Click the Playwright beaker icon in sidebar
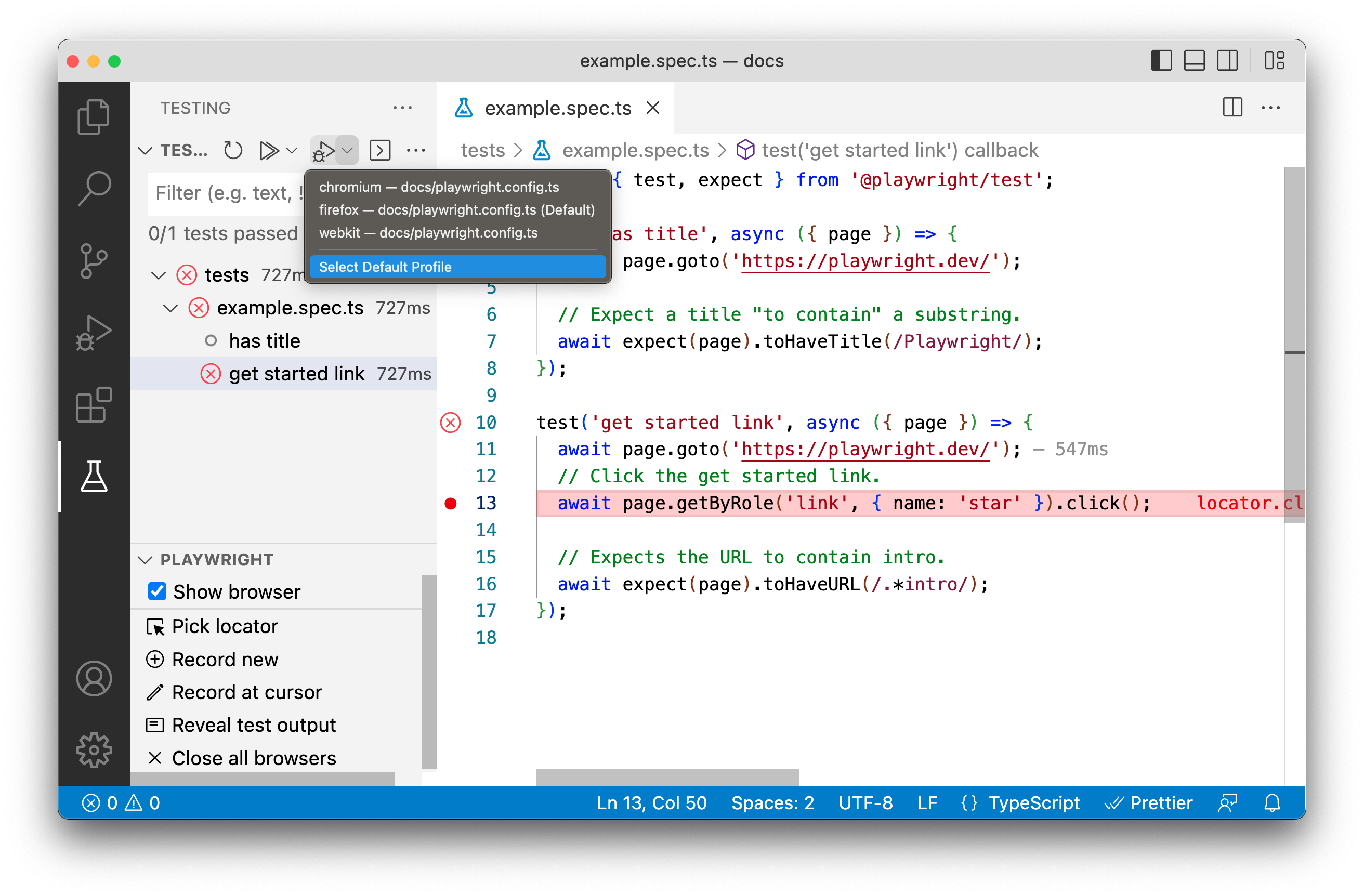The image size is (1364, 896). pos(93,476)
